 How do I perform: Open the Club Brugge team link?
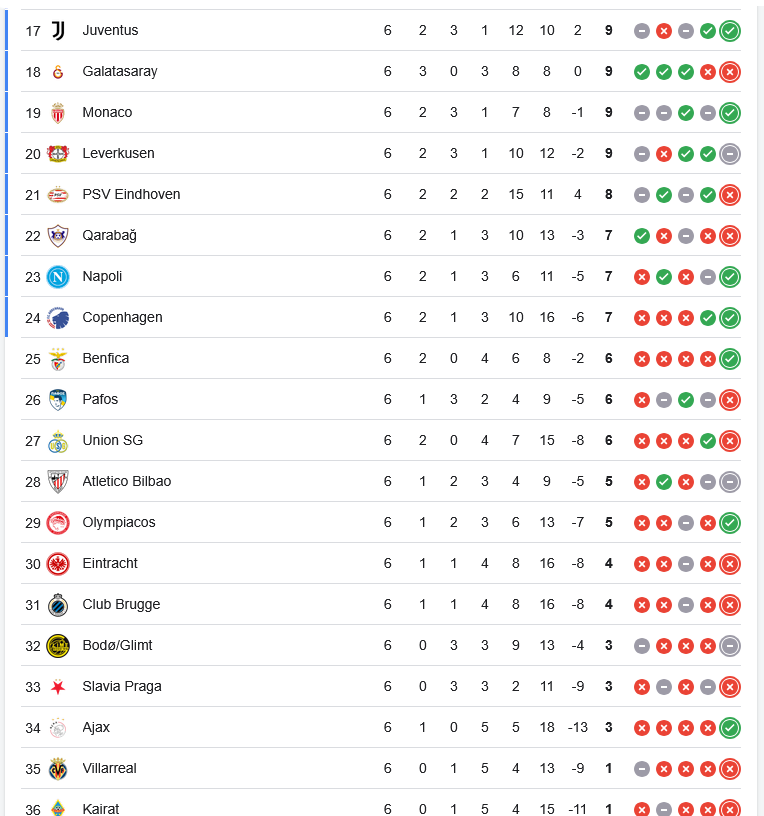121,605
